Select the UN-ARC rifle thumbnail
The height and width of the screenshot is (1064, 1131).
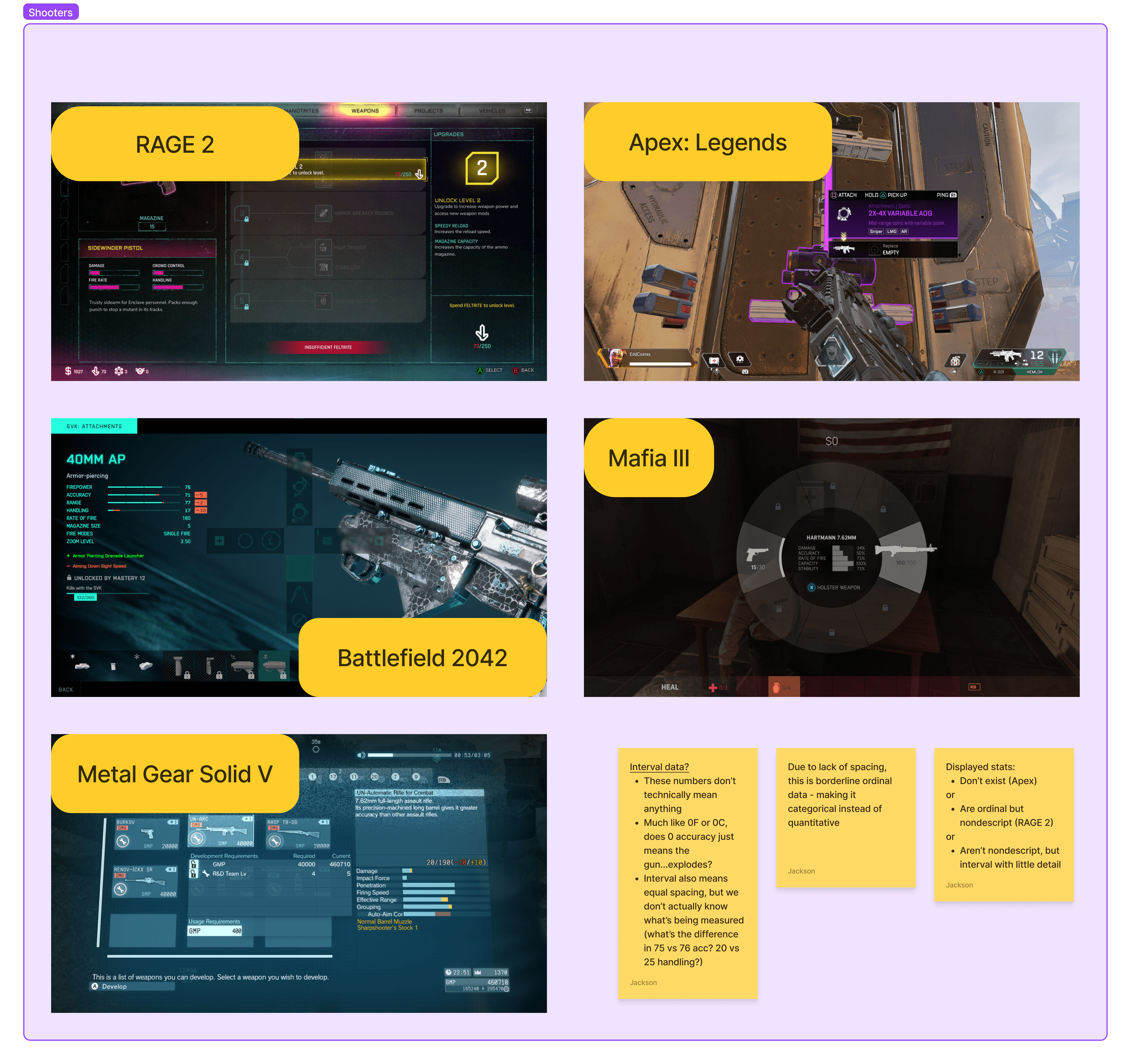coord(221,831)
